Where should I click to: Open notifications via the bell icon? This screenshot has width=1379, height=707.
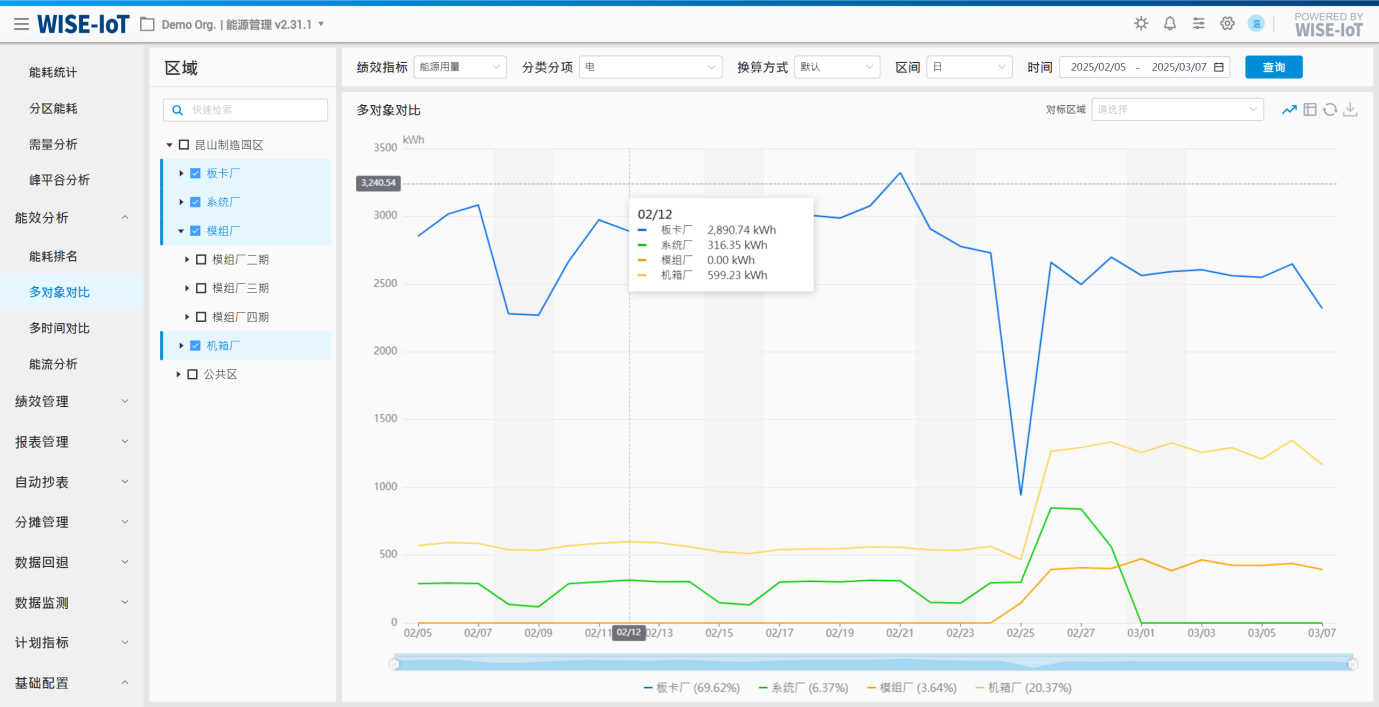(x=1169, y=24)
